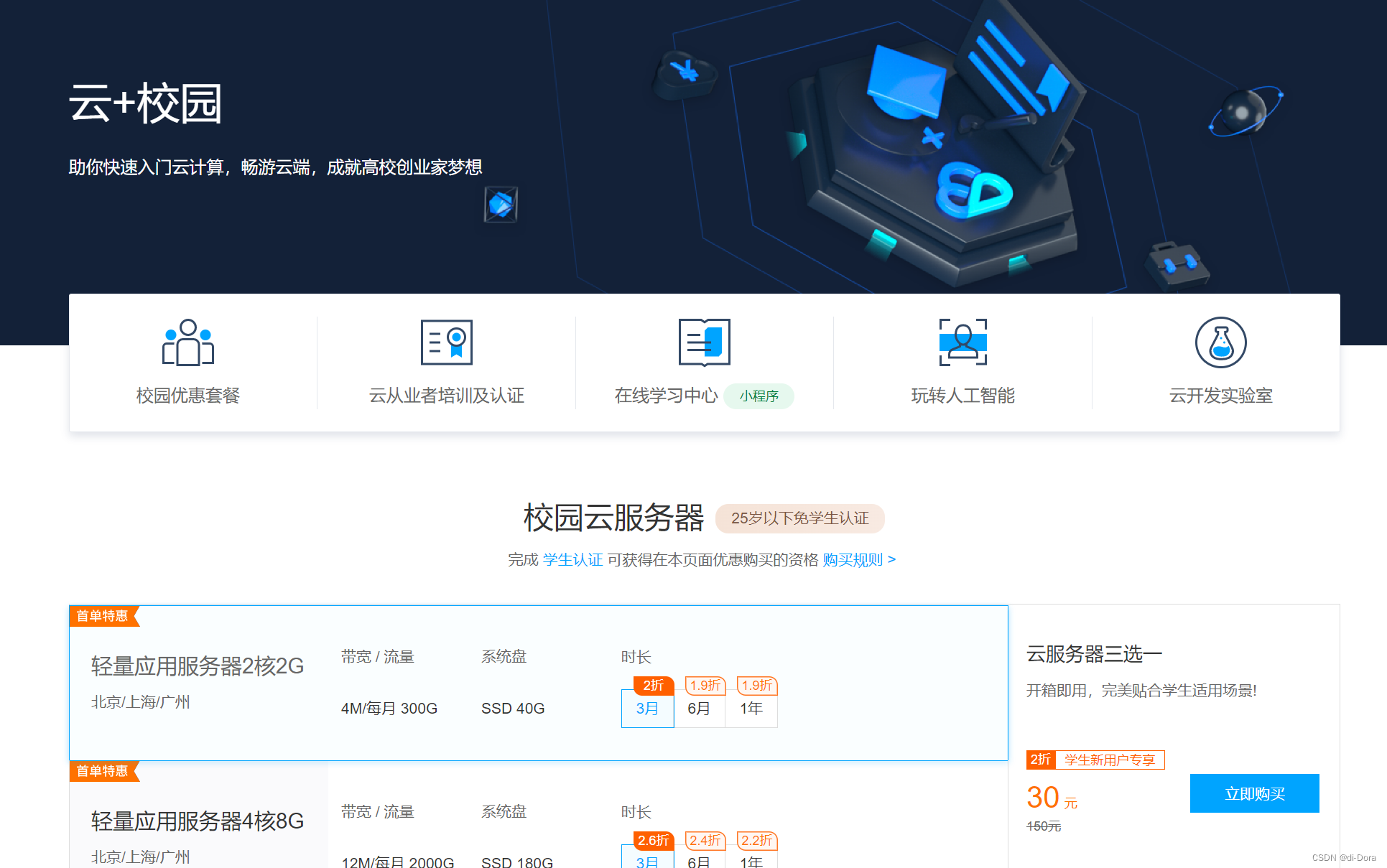Viewport: 1387px width, 868px height.
Task: Select 轻量应用服务器2核2G title
Action: point(198,666)
